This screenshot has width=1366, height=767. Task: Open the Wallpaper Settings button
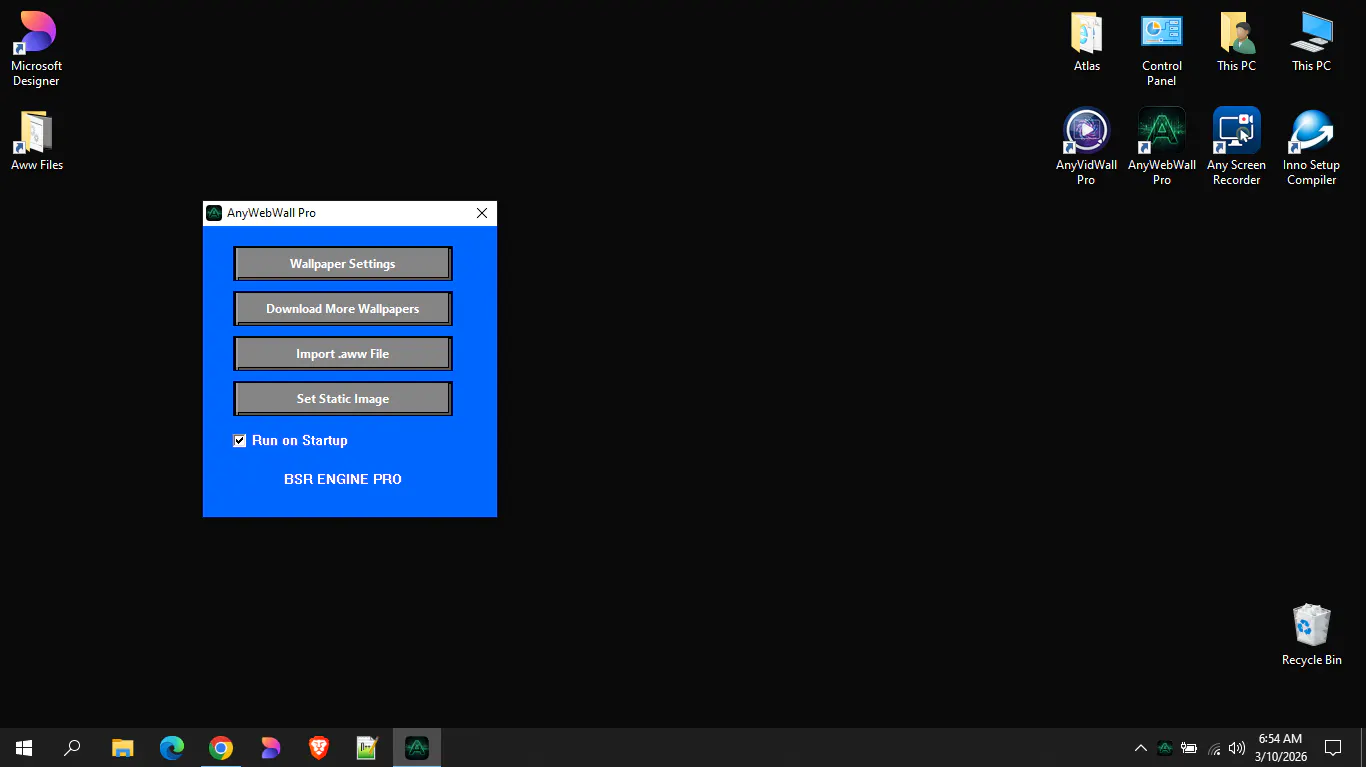(x=343, y=264)
